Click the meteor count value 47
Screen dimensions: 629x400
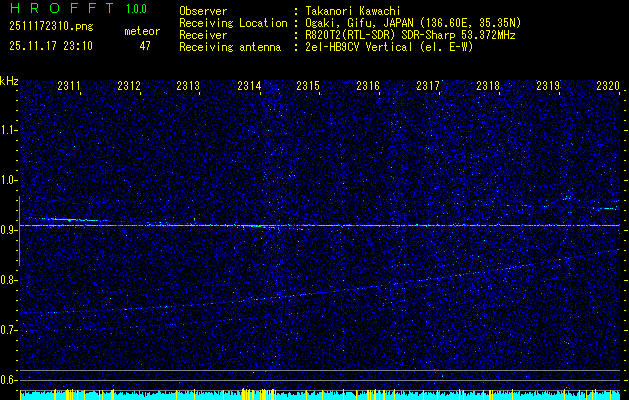[x=146, y=46]
